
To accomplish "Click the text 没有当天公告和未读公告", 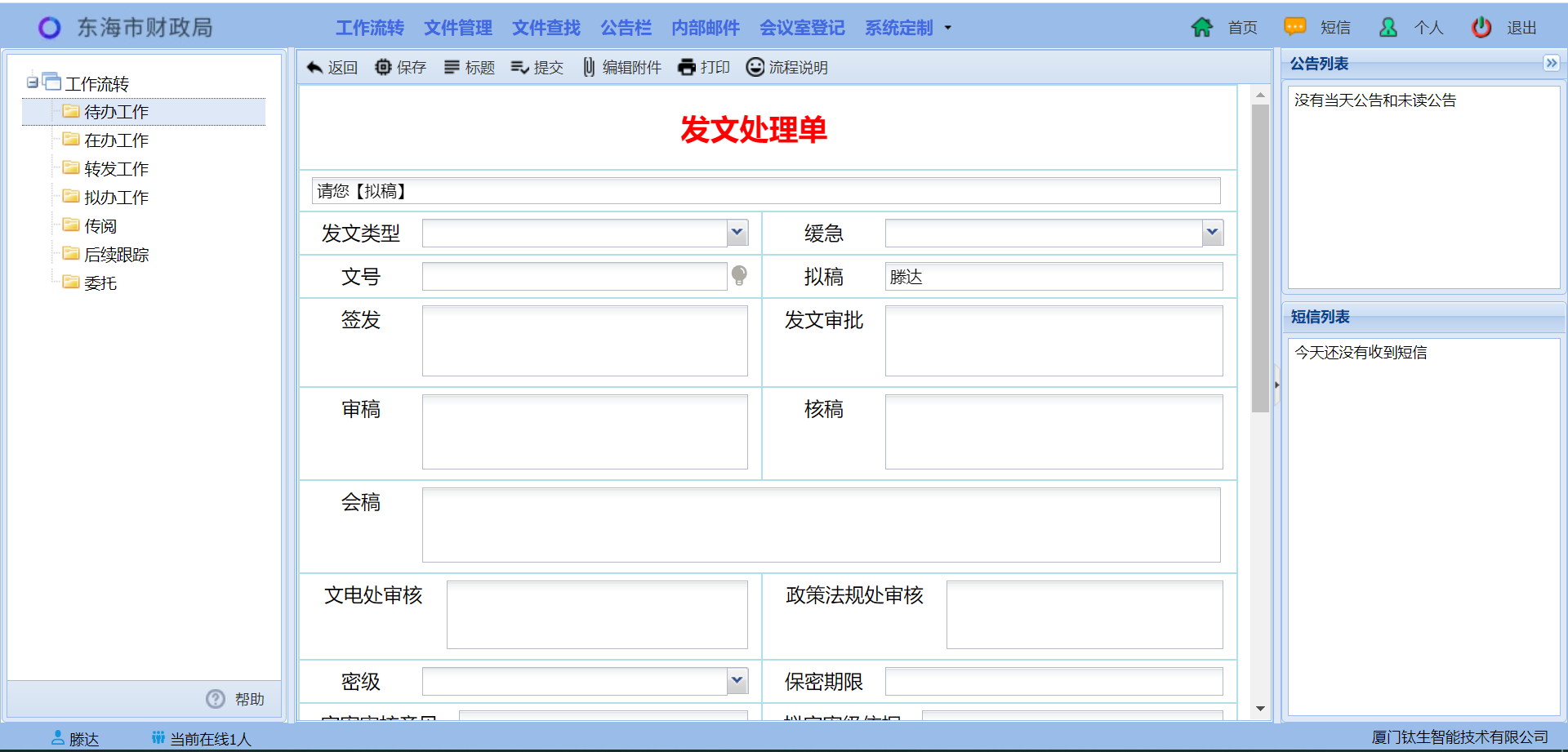I will point(1375,100).
